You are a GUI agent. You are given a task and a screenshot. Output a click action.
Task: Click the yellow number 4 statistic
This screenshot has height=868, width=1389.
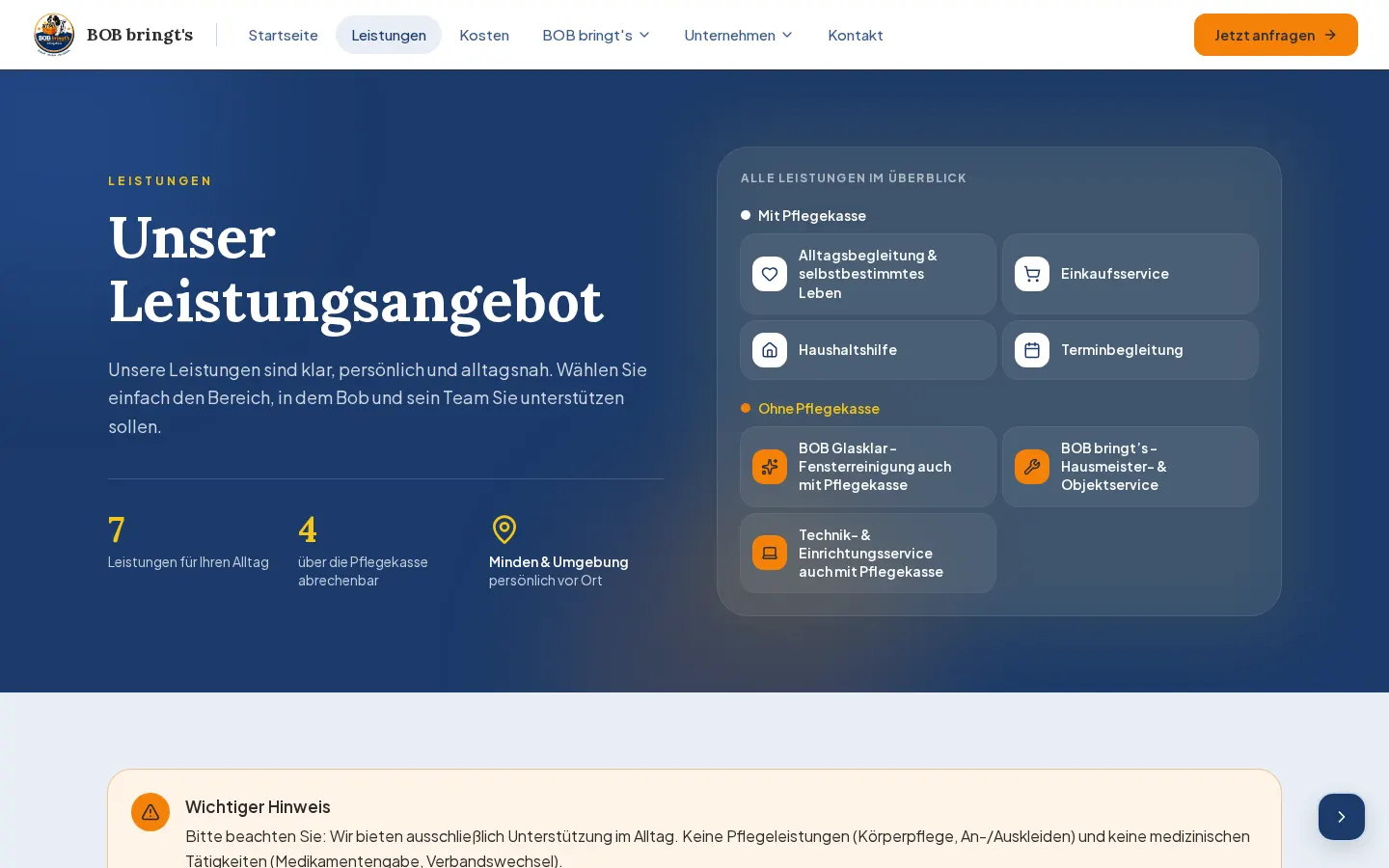308,529
